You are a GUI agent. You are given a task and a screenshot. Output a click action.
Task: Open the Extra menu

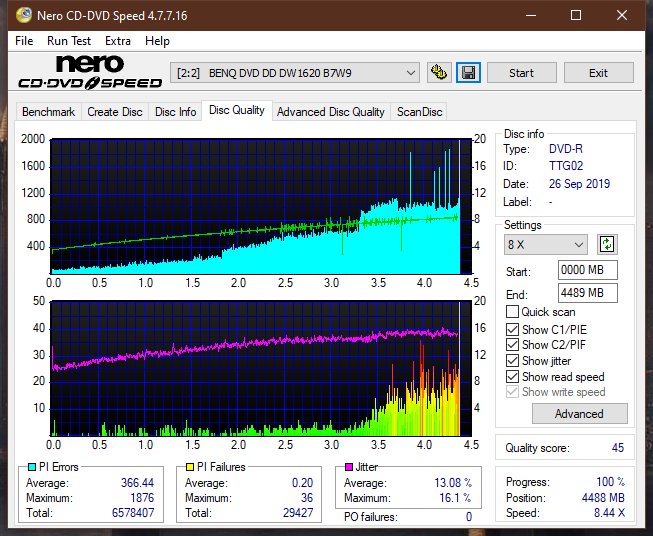point(118,41)
